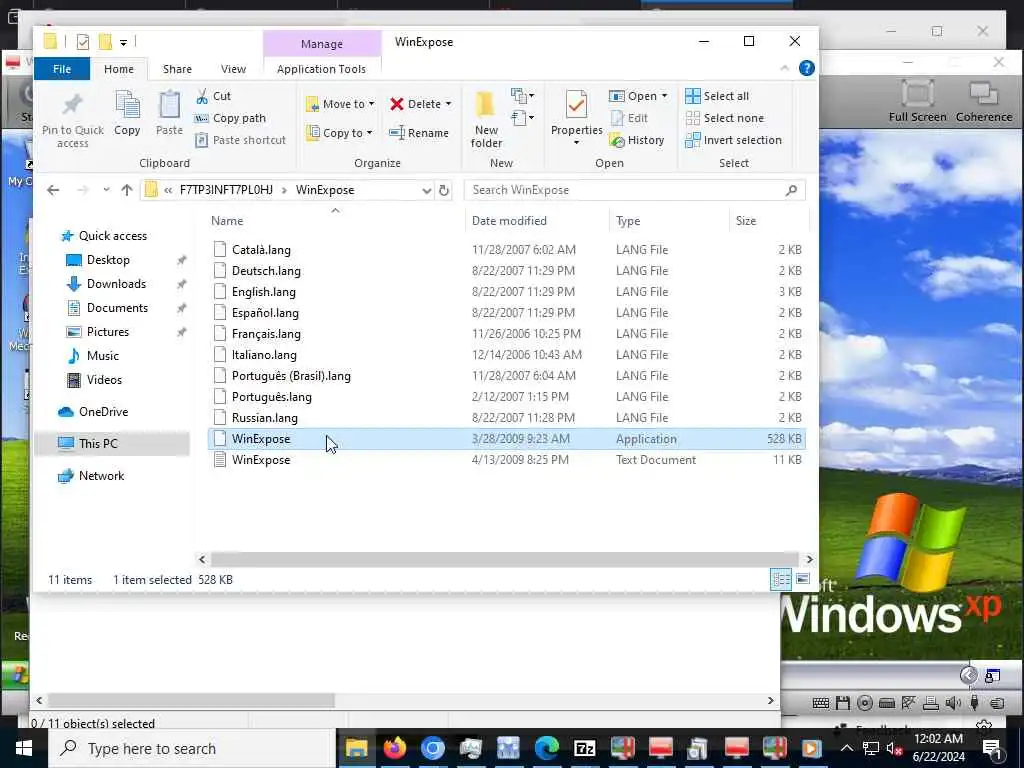Image resolution: width=1024 pixels, height=768 pixels.
Task: Refresh the WinExpose folder
Action: tap(444, 190)
